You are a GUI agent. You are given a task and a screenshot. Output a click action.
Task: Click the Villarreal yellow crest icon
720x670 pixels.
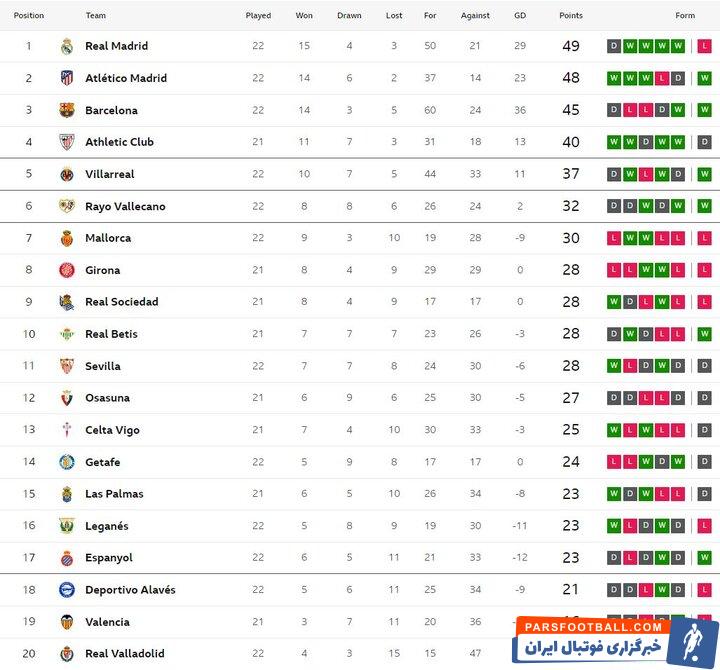[x=66, y=174]
